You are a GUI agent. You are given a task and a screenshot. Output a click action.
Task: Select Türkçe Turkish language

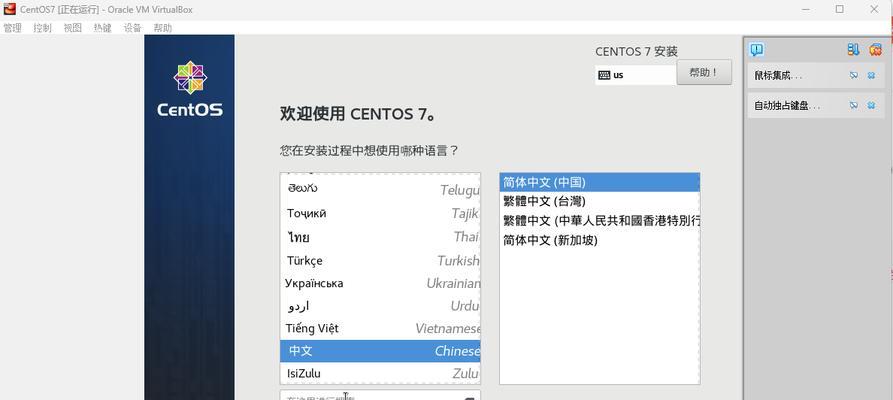click(x=380, y=260)
